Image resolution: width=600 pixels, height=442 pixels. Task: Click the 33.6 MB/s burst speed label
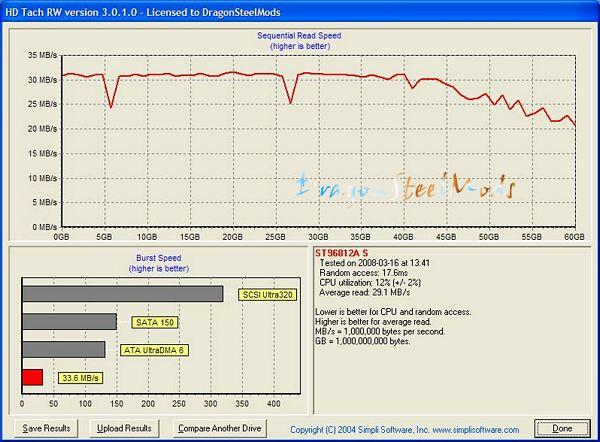click(80, 378)
